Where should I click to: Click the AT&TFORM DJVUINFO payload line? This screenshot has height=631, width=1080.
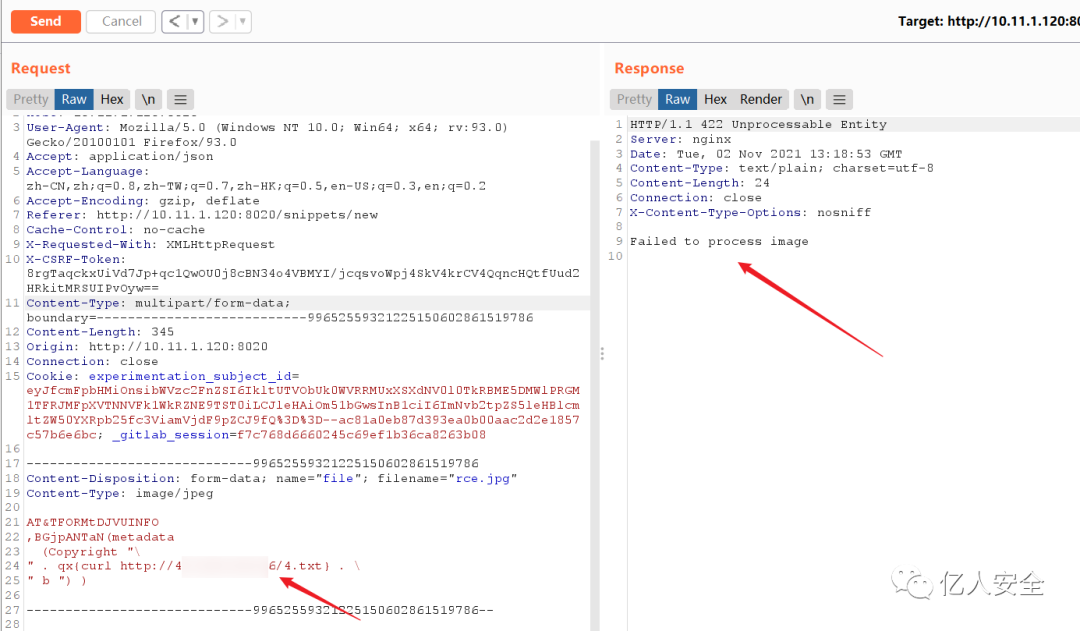[92, 522]
